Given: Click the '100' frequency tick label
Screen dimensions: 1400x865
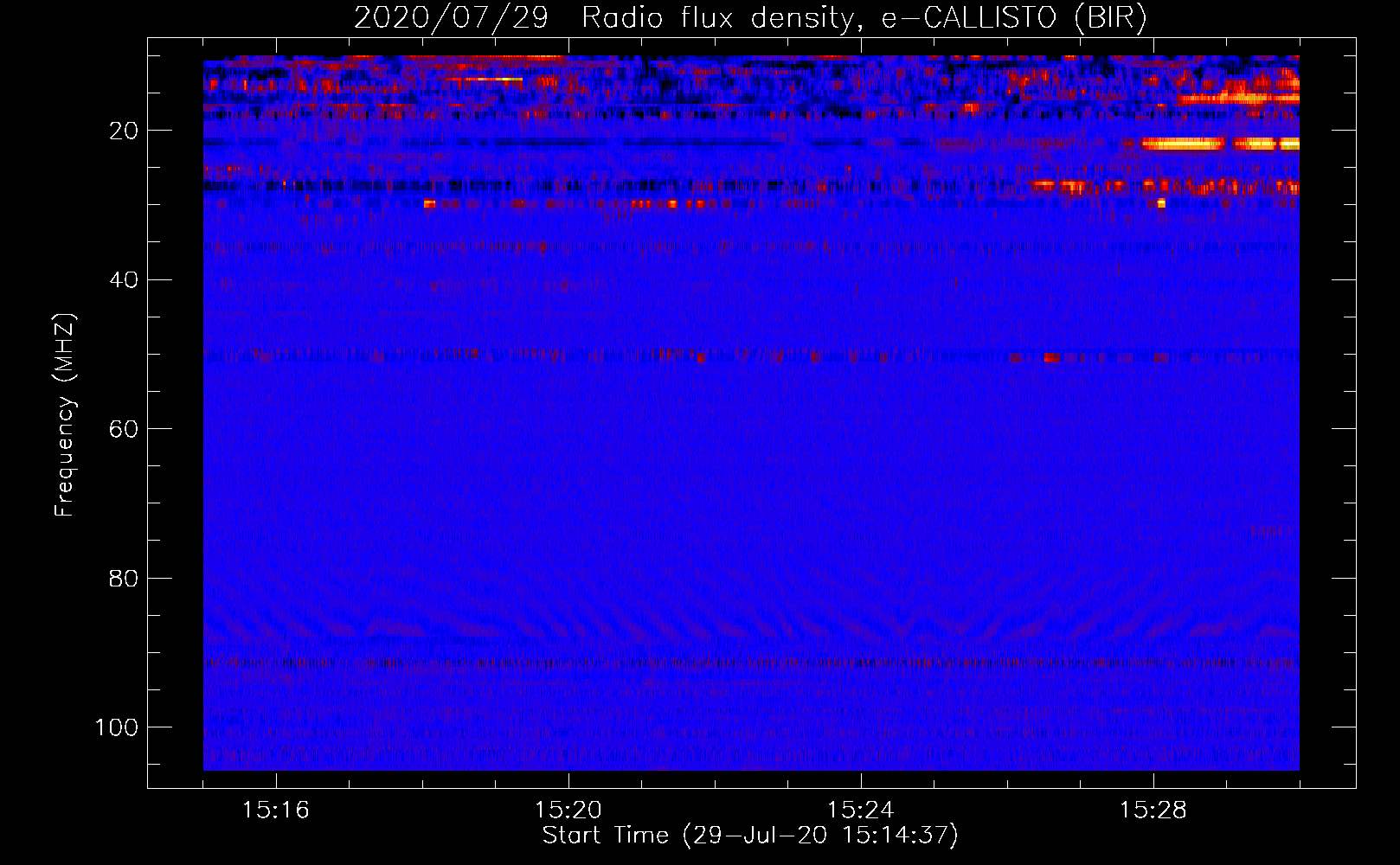Looking at the screenshot, I should [117, 727].
